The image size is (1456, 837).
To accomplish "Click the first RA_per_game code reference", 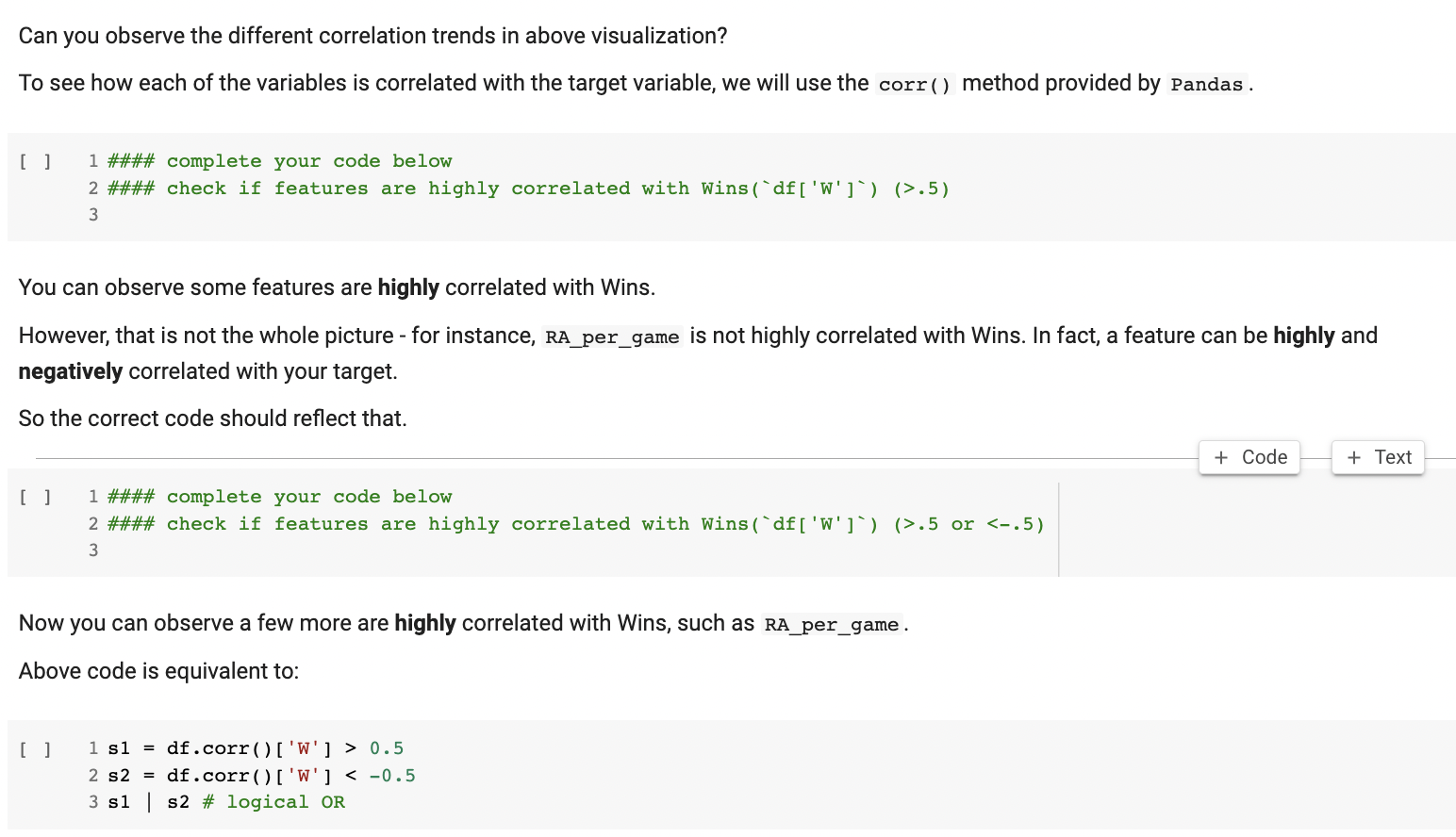I will [x=610, y=336].
